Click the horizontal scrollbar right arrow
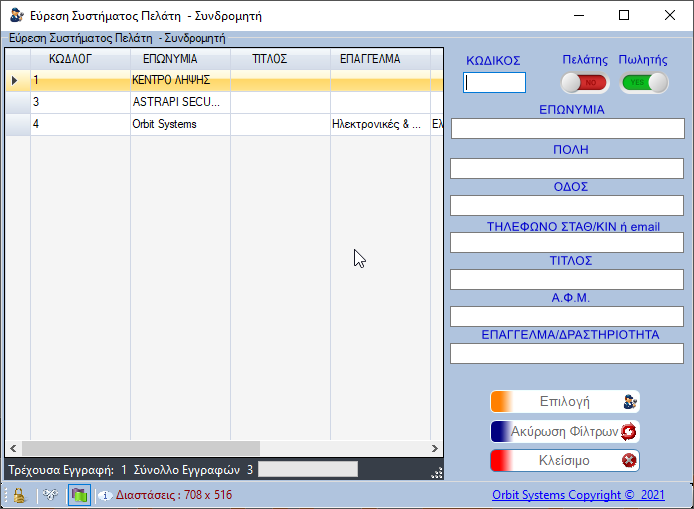 434,448
